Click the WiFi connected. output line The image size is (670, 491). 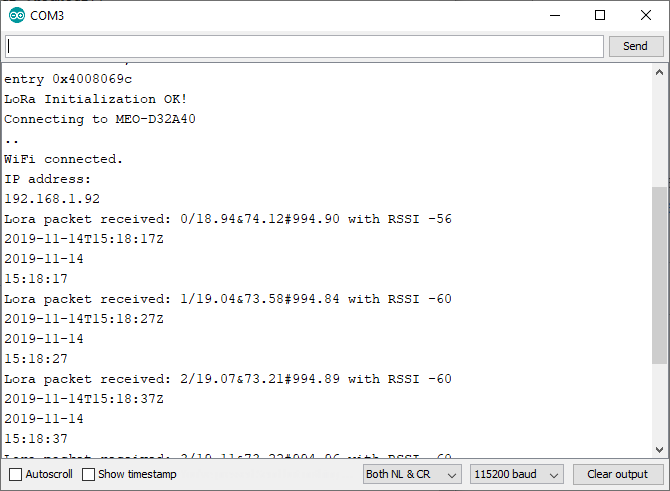click(64, 159)
